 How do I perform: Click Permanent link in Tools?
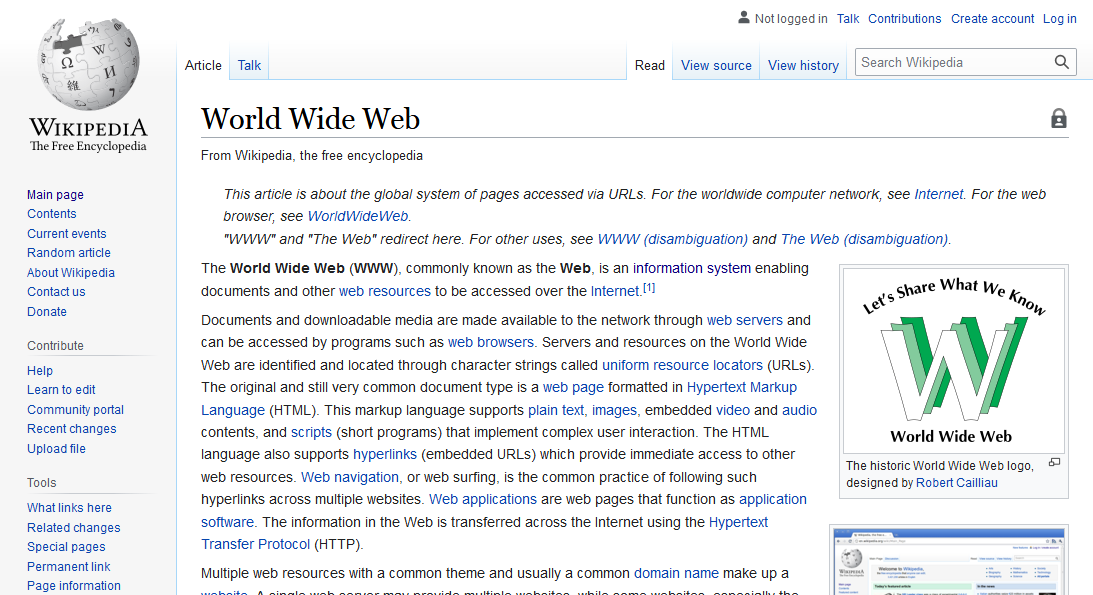[69, 566]
